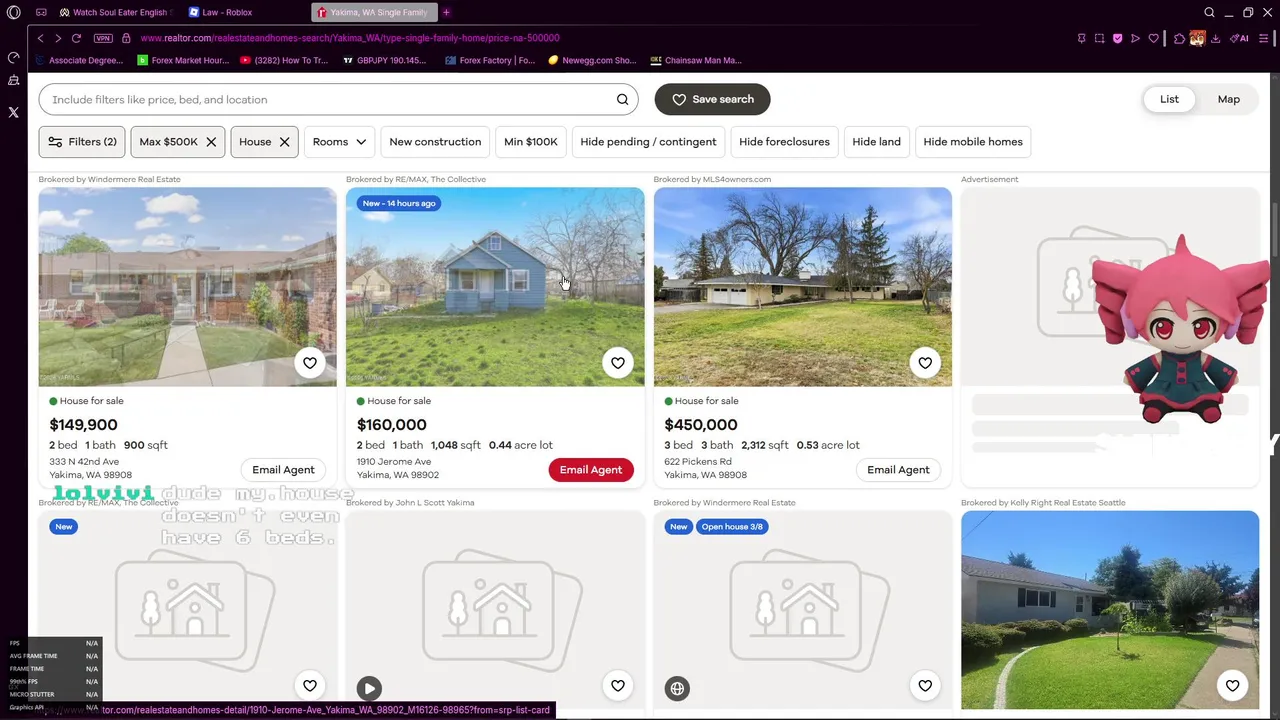The height and width of the screenshot is (720, 1280).
Task: Favorite the Kelly Right Real Estate listing
Action: [1232, 686]
